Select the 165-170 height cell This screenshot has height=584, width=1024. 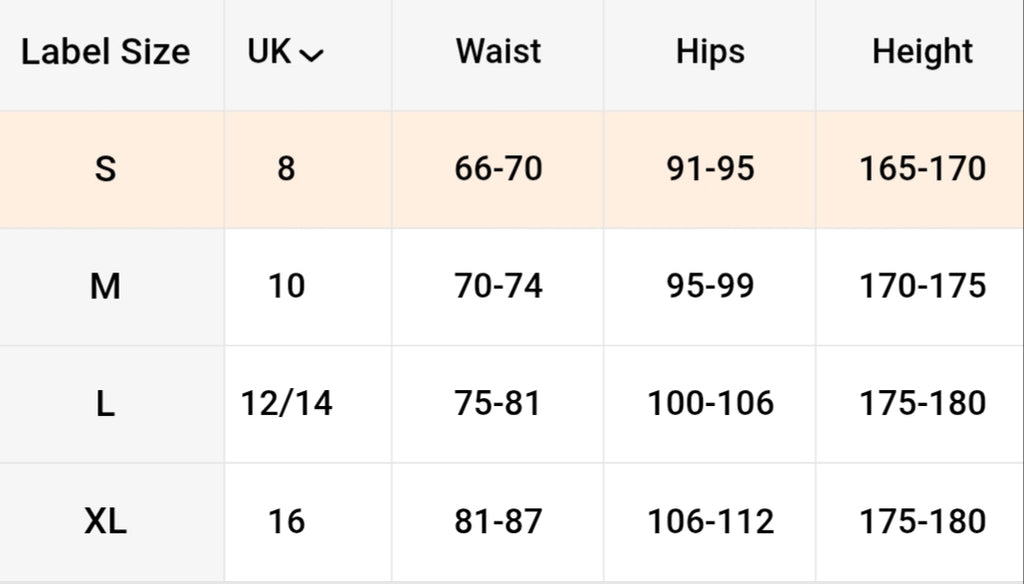pyautogui.click(x=922, y=169)
